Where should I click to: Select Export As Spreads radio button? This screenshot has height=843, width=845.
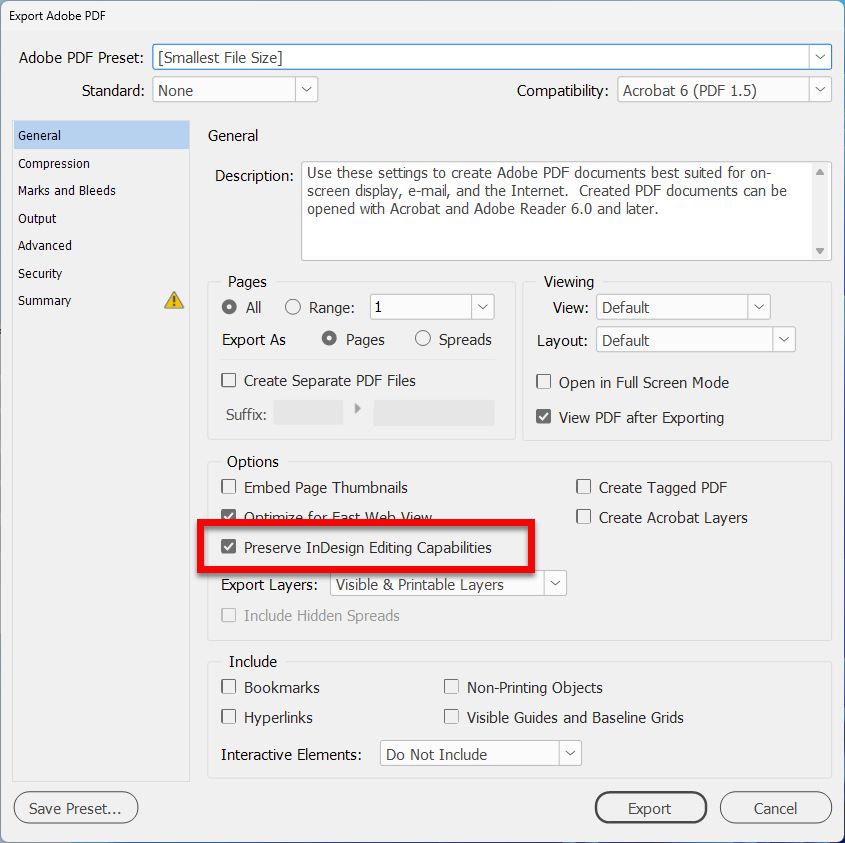422,338
